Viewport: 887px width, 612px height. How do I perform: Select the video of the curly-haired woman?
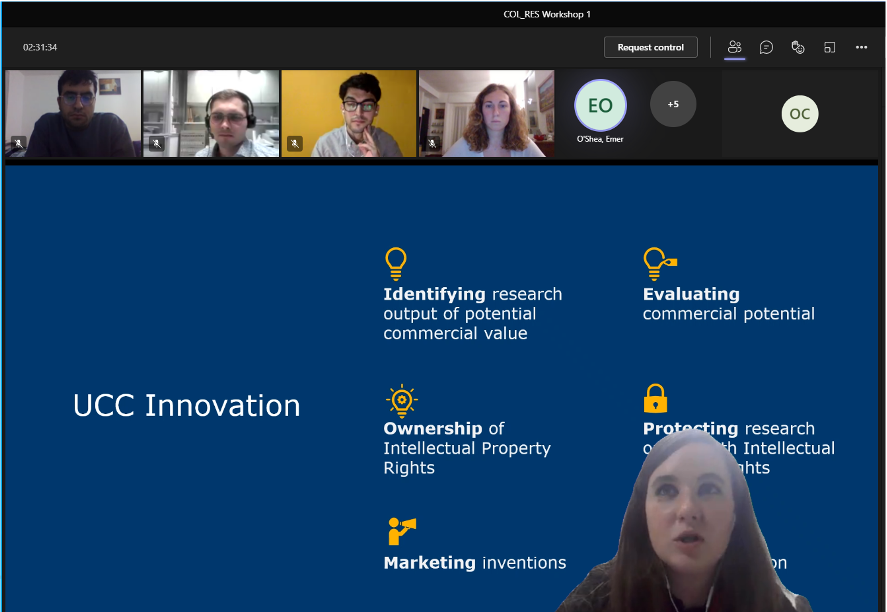coord(486,113)
